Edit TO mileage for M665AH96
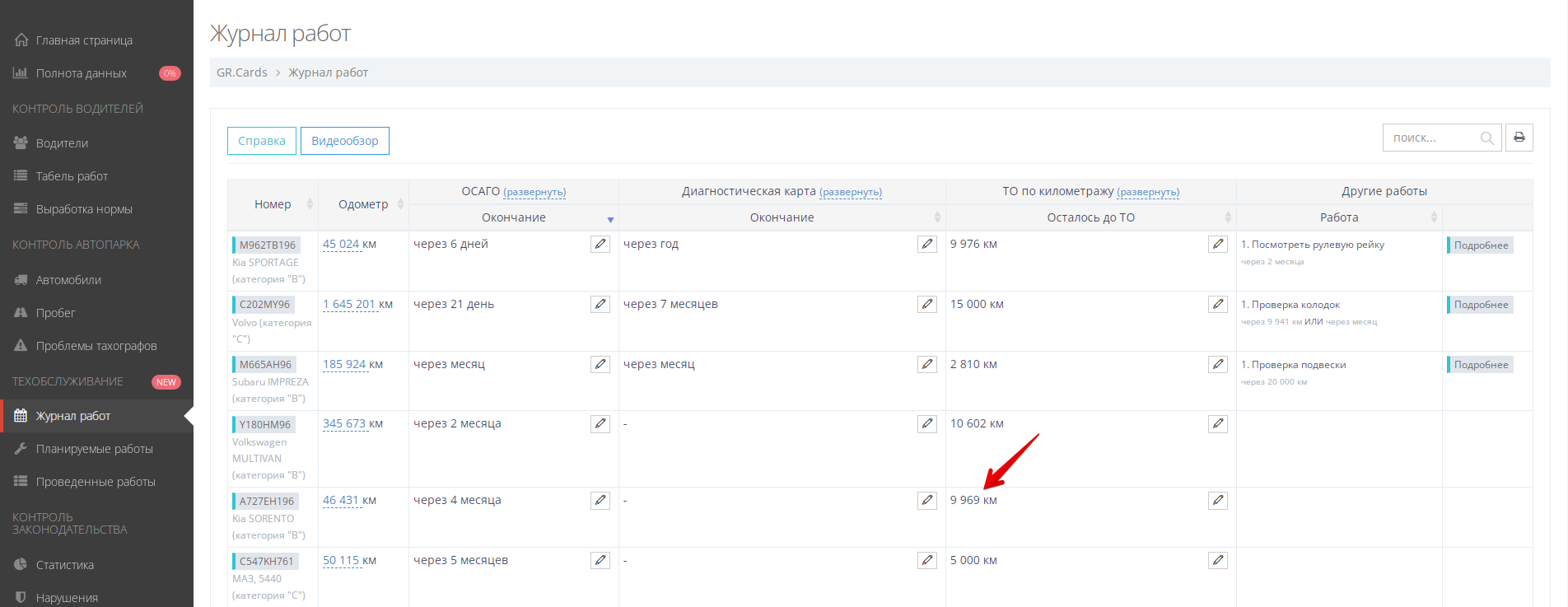The image size is (1568, 607). pyautogui.click(x=1218, y=365)
